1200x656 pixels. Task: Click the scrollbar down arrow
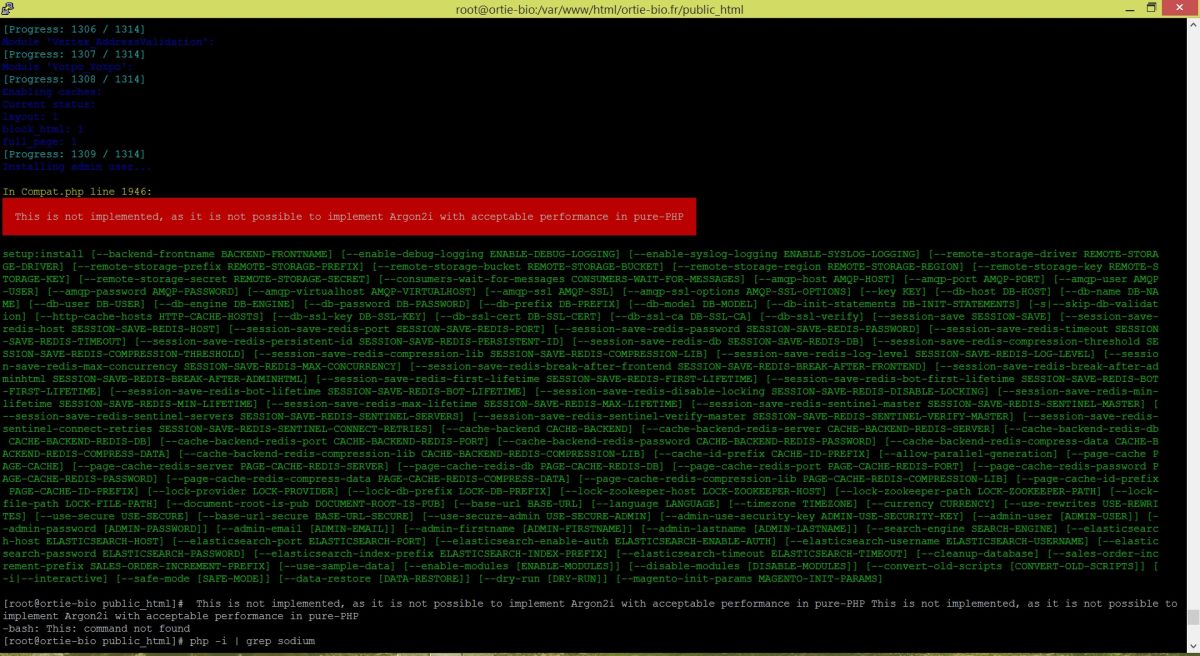(x=1191, y=644)
